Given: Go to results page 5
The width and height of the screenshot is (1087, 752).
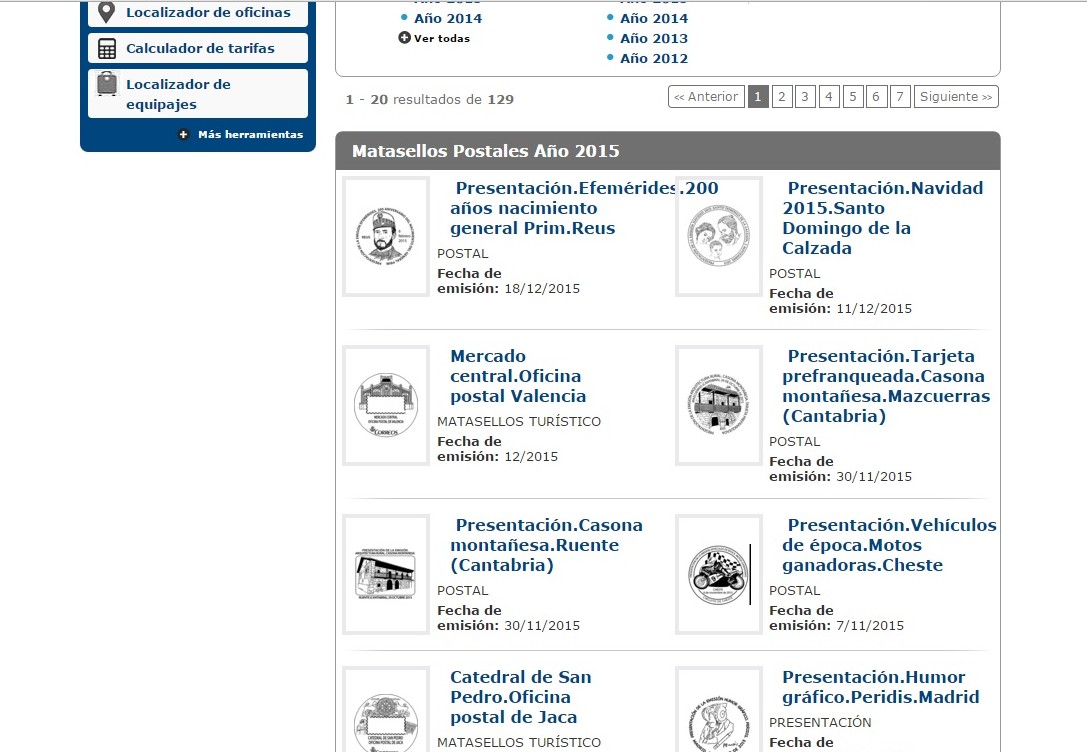Looking at the screenshot, I should (853, 96).
